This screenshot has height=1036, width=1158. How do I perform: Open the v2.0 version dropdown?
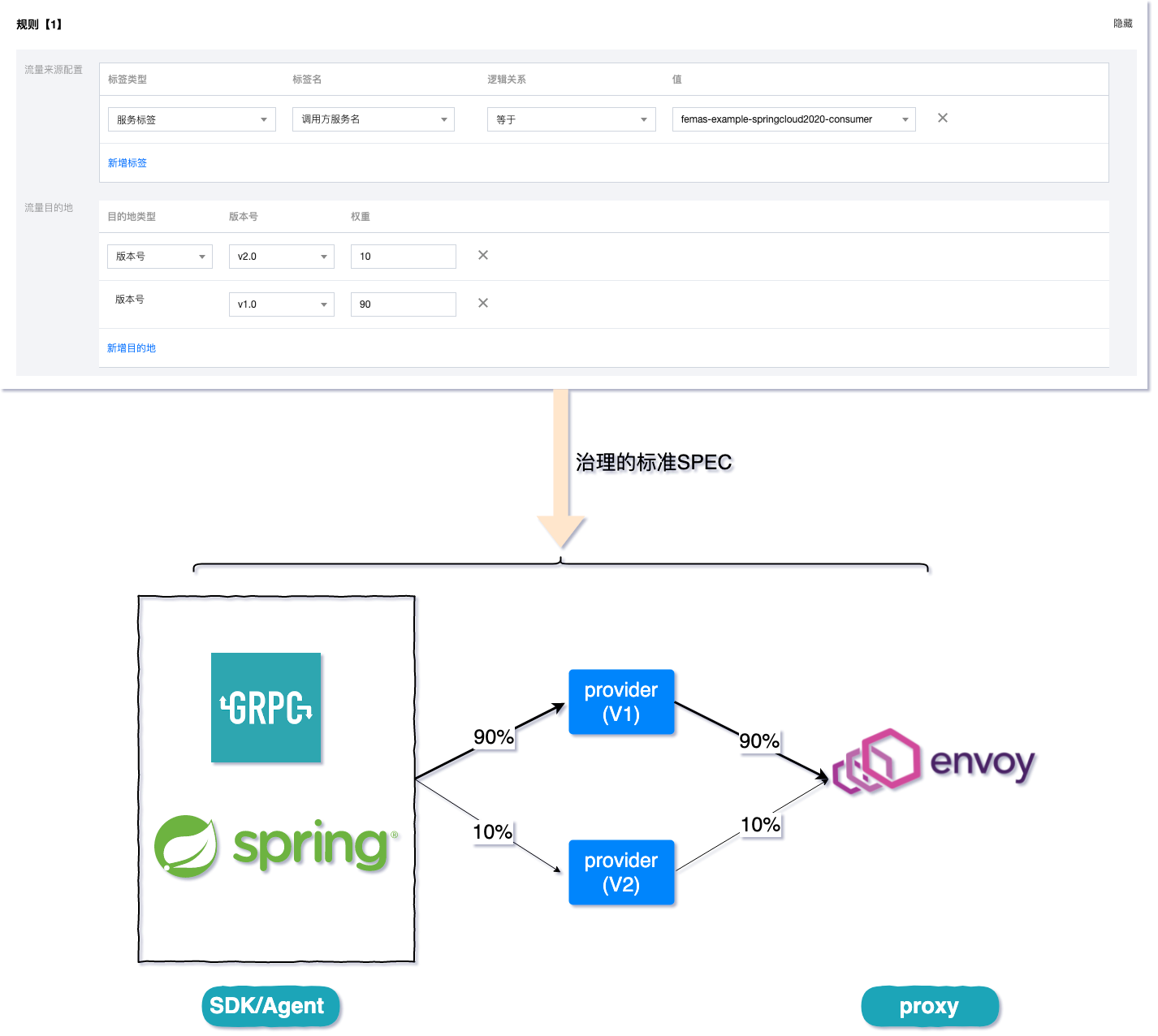point(282,257)
